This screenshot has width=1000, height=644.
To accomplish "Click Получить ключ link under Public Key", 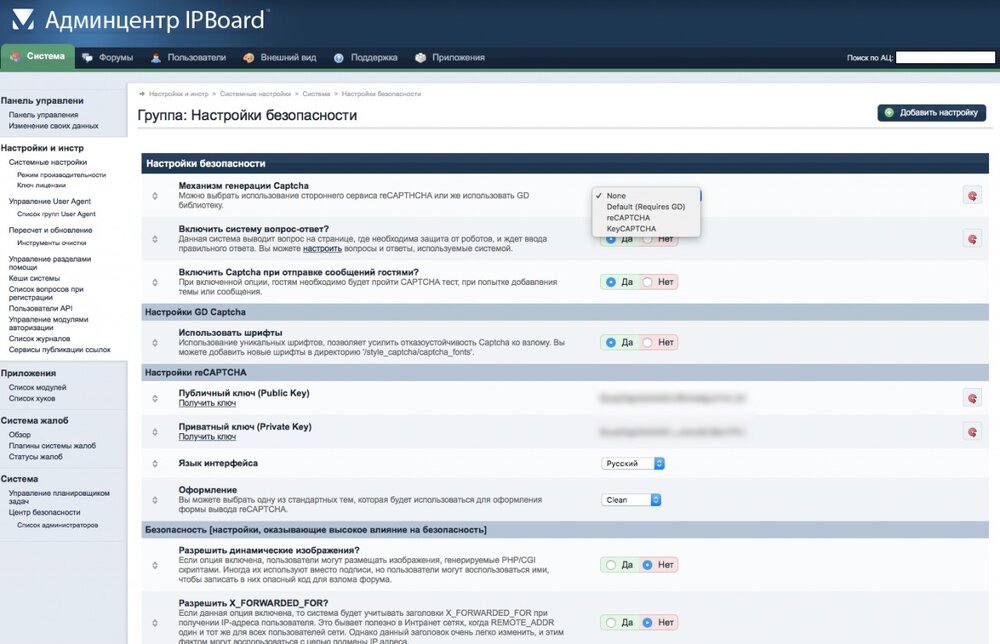I will [x=207, y=403].
